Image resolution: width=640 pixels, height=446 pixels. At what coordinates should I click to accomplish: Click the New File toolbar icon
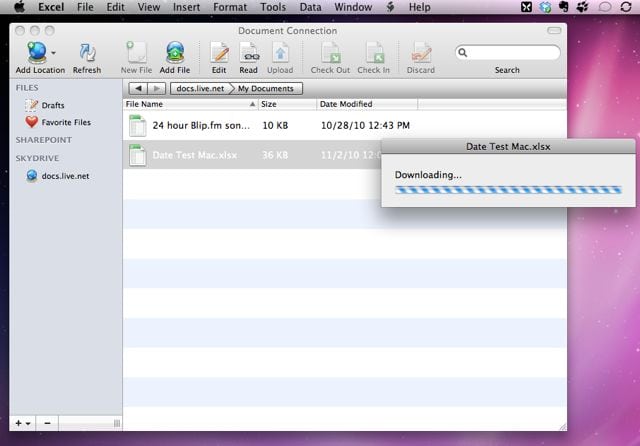click(x=136, y=52)
